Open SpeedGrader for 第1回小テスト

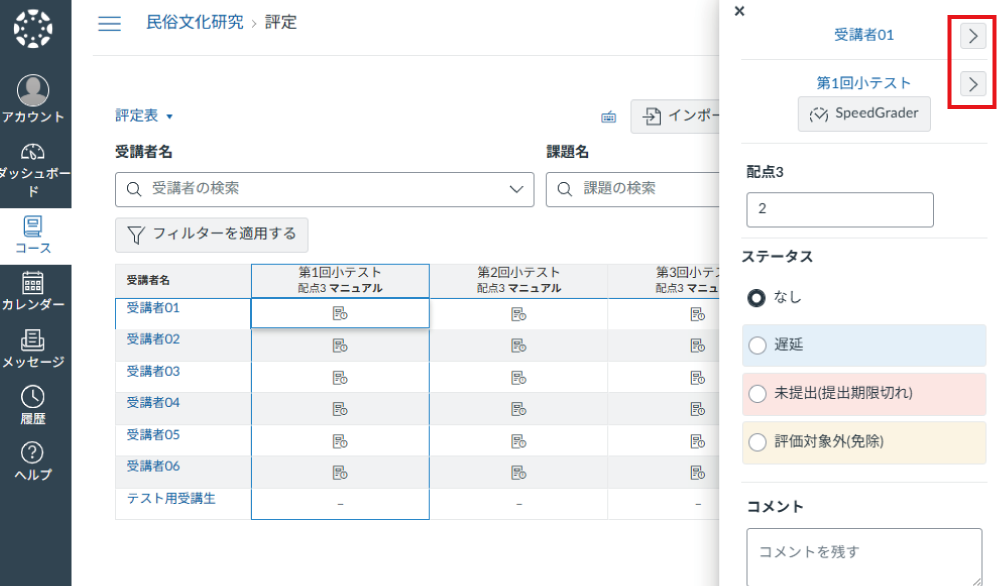click(863, 113)
